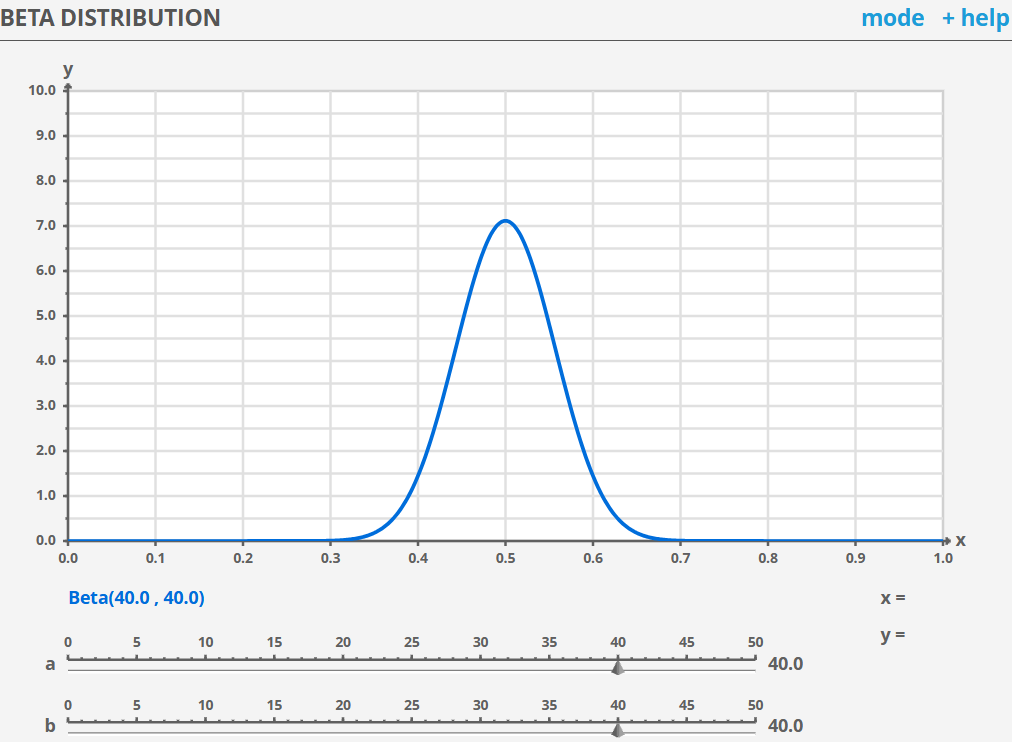1012x742 pixels.
Task: Click the x-axis label 1.0
Action: pyautogui.click(x=943, y=558)
